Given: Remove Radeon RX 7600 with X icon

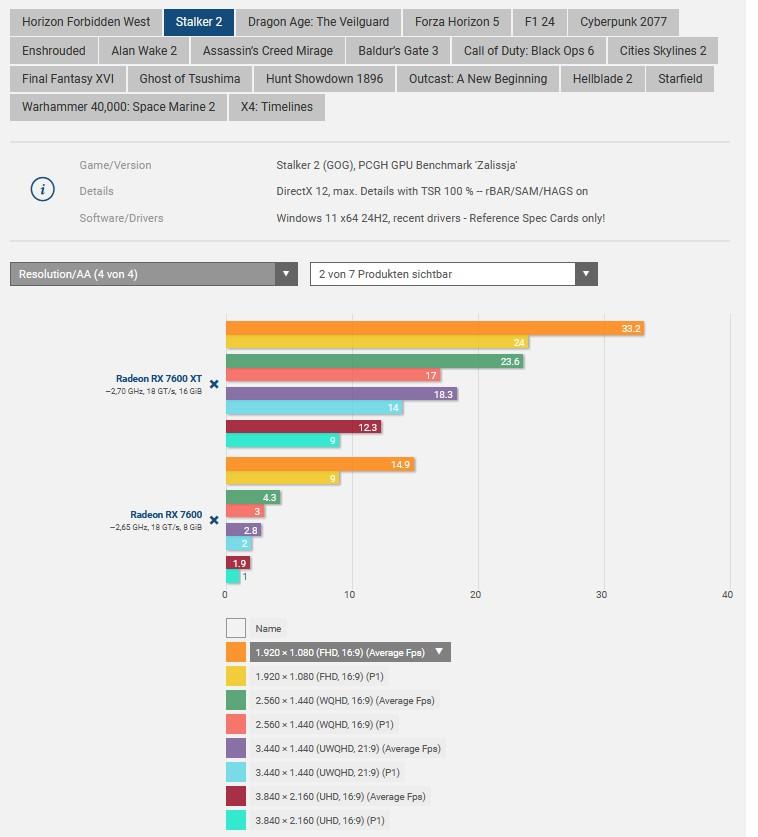Looking at the screenshot, I should coord(213,520).
